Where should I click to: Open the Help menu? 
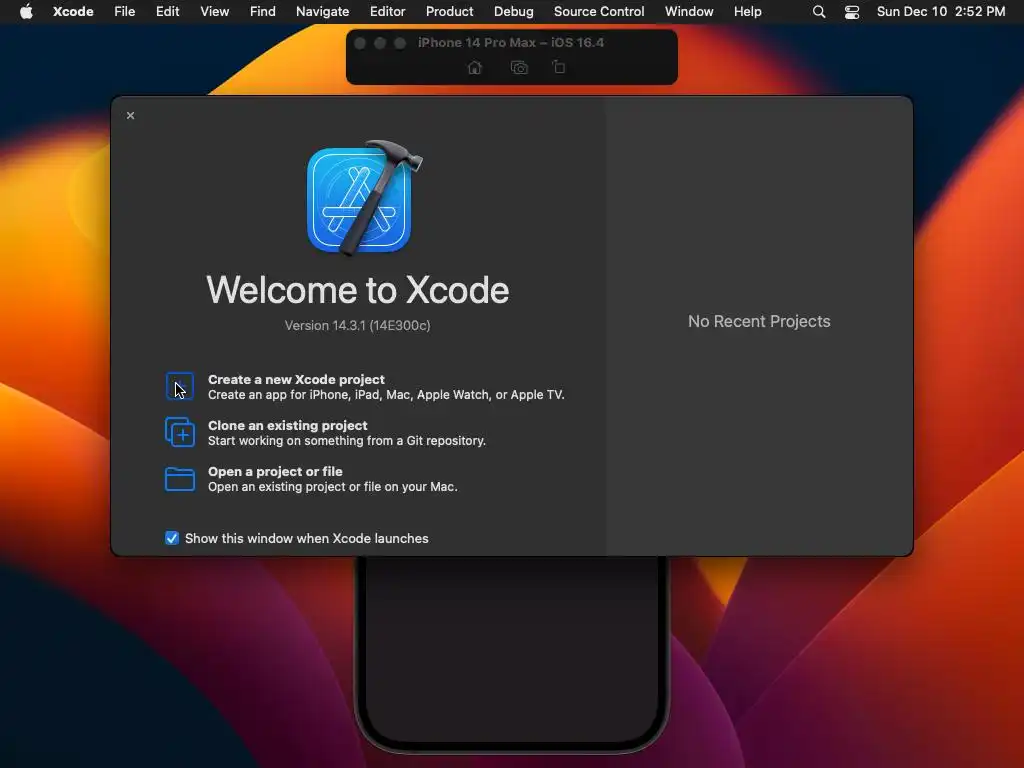coord(748,11)
